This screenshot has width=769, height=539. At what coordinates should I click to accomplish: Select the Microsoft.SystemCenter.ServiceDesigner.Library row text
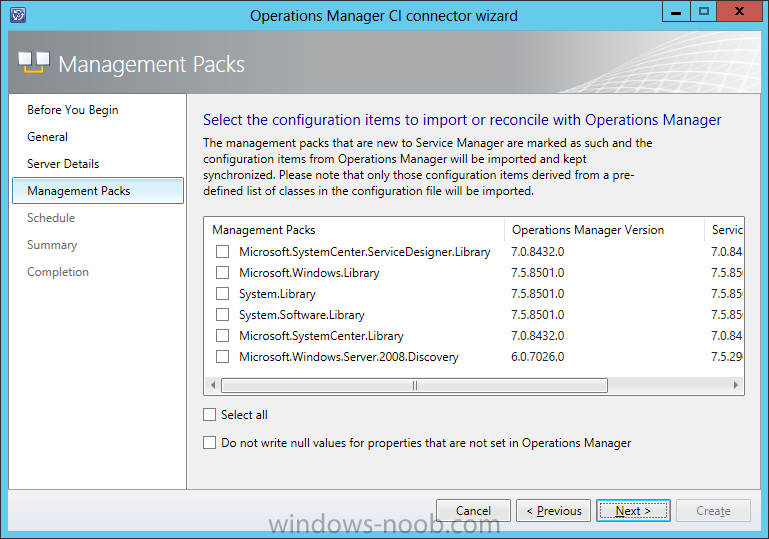pyautogui.click(x=364, y=252)
